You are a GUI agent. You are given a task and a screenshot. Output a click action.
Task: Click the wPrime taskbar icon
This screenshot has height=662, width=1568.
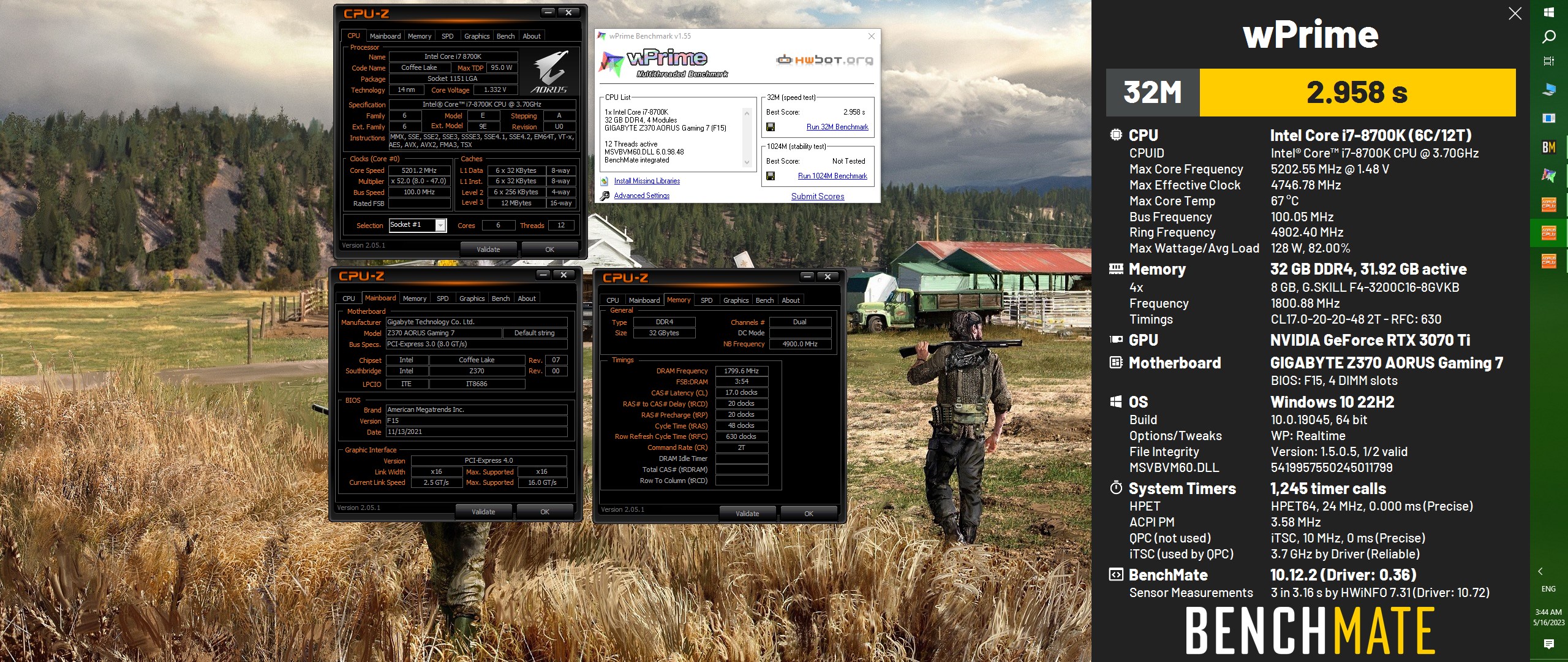click(1549, 175)
